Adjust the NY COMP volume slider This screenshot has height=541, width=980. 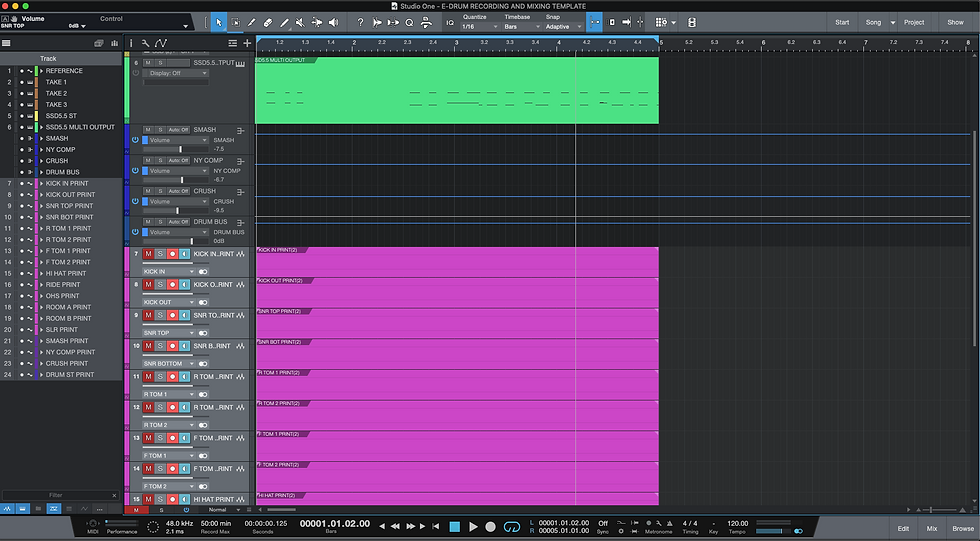pos(175,180)
